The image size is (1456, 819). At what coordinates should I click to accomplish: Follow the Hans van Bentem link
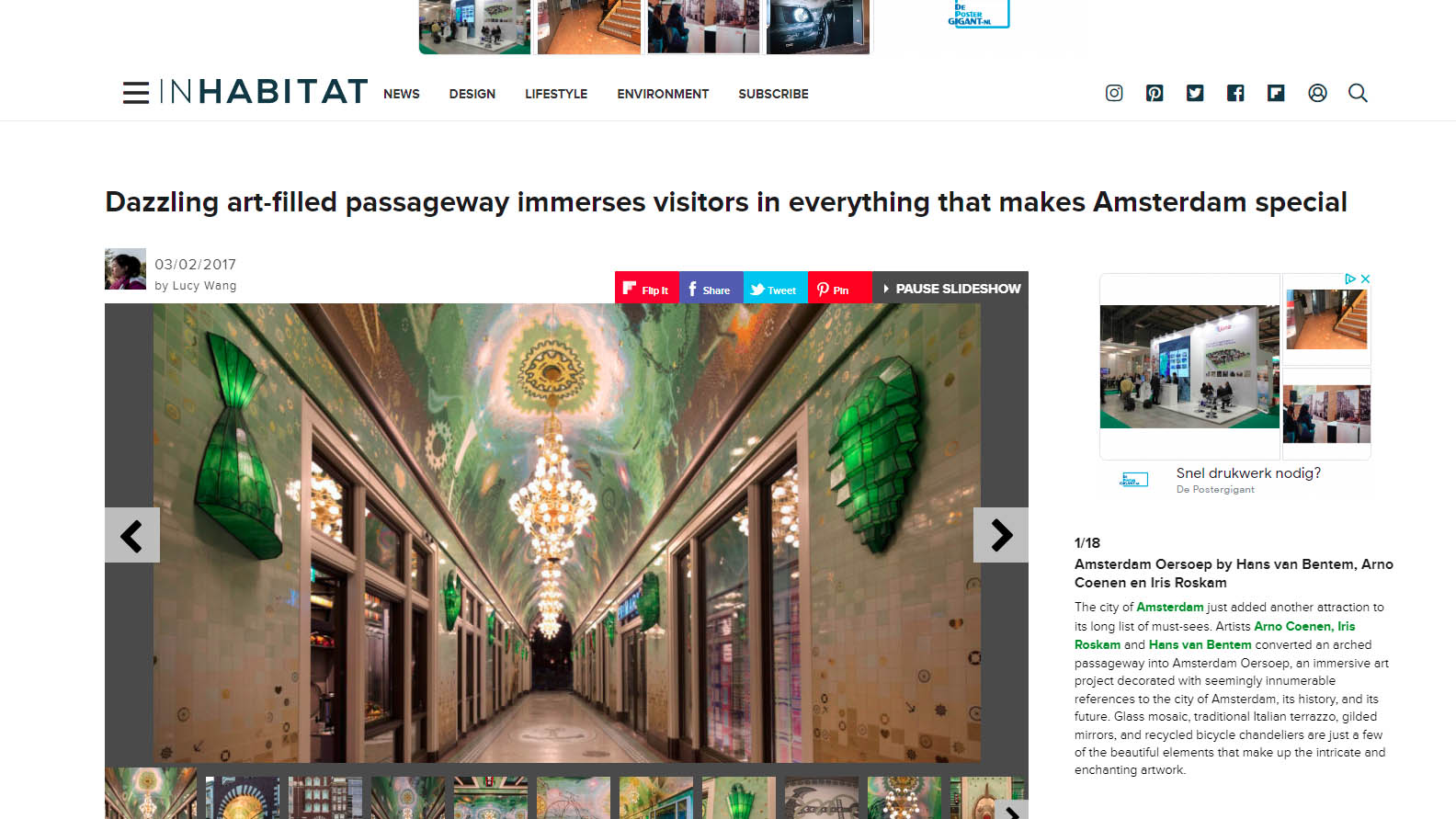pos(1200,644)
